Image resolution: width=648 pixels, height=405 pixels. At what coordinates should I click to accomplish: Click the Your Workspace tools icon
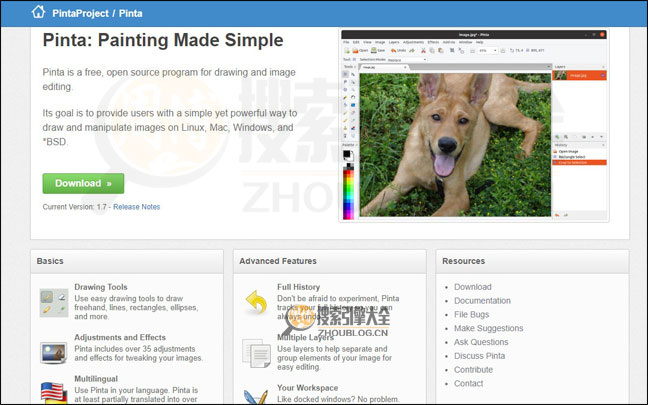click(x=256, y=397)
